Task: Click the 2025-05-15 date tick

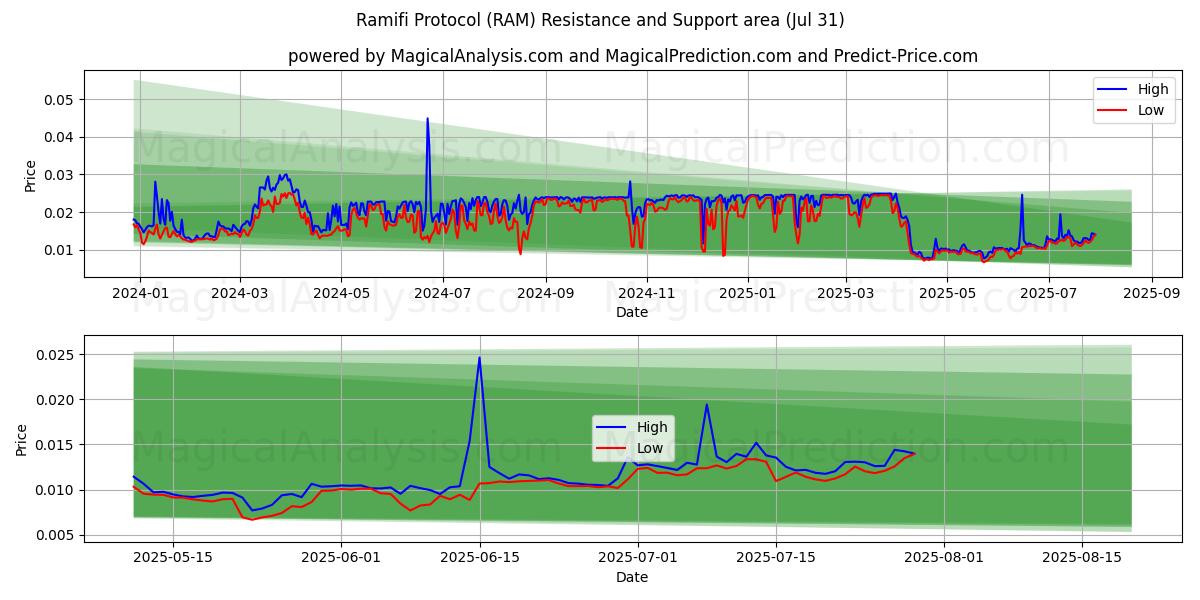Action: [173, 558]
